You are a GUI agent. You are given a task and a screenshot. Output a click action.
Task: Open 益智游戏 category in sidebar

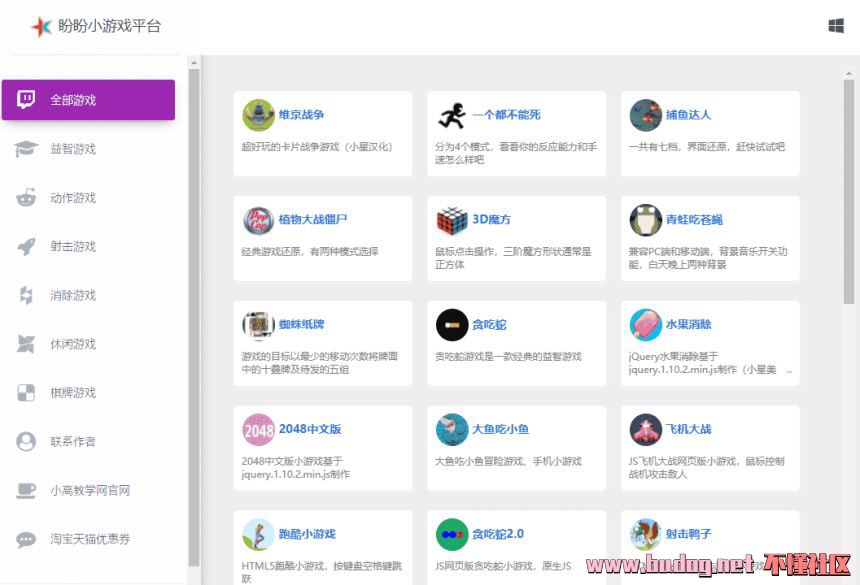pyautogui.click(x=73, y=149)
